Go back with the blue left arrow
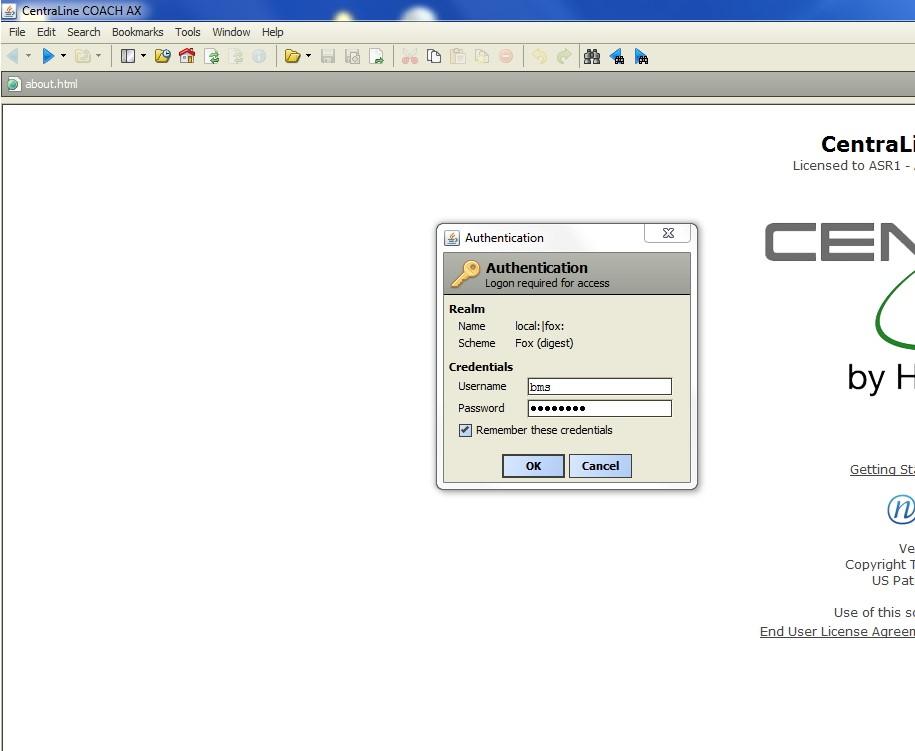 pyautogui.click(x=12, y=57)
